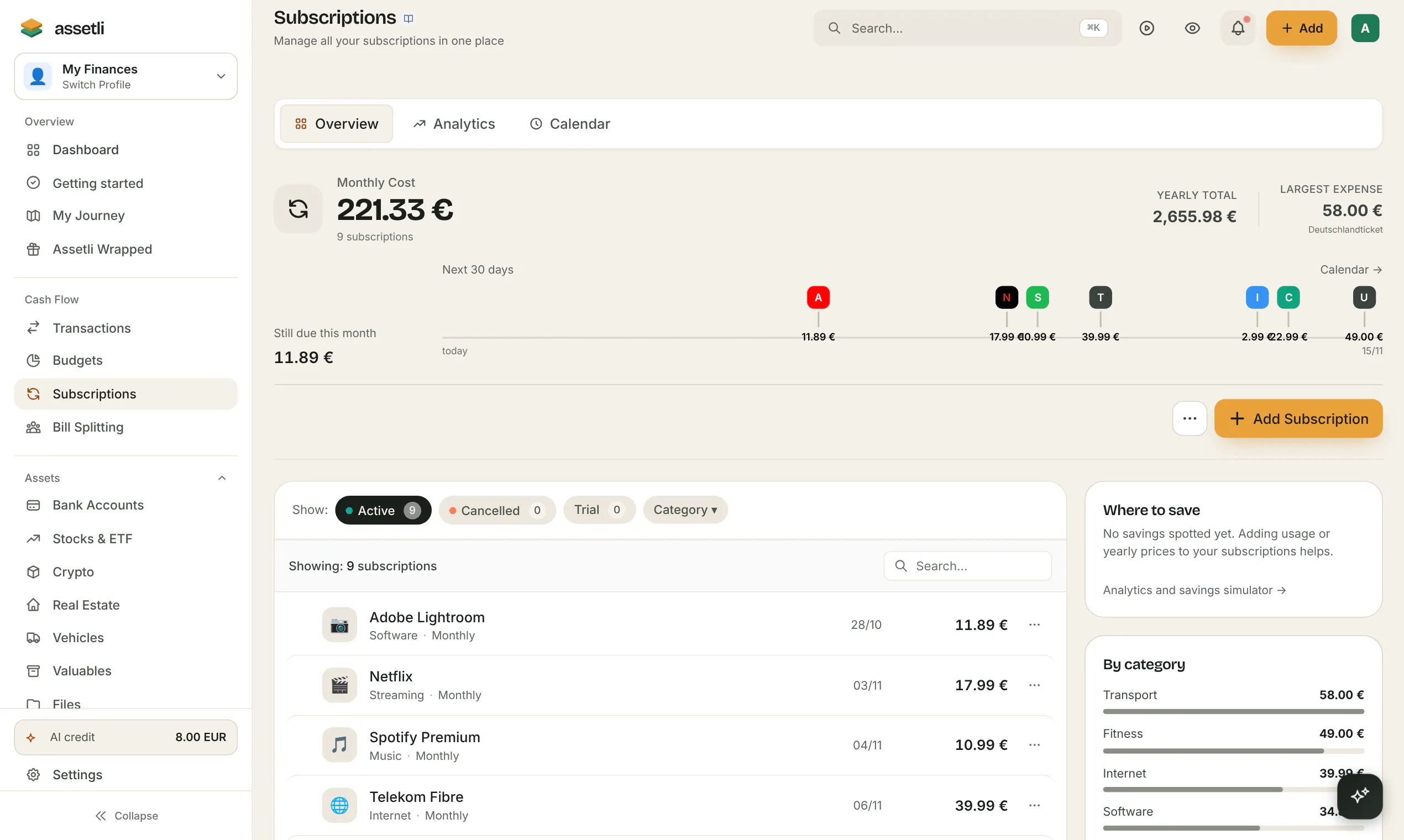The height and width of the screenshot is (840, 1404).
Task: Click the Telekom timeline marker T
Action: coord(1100,297)
